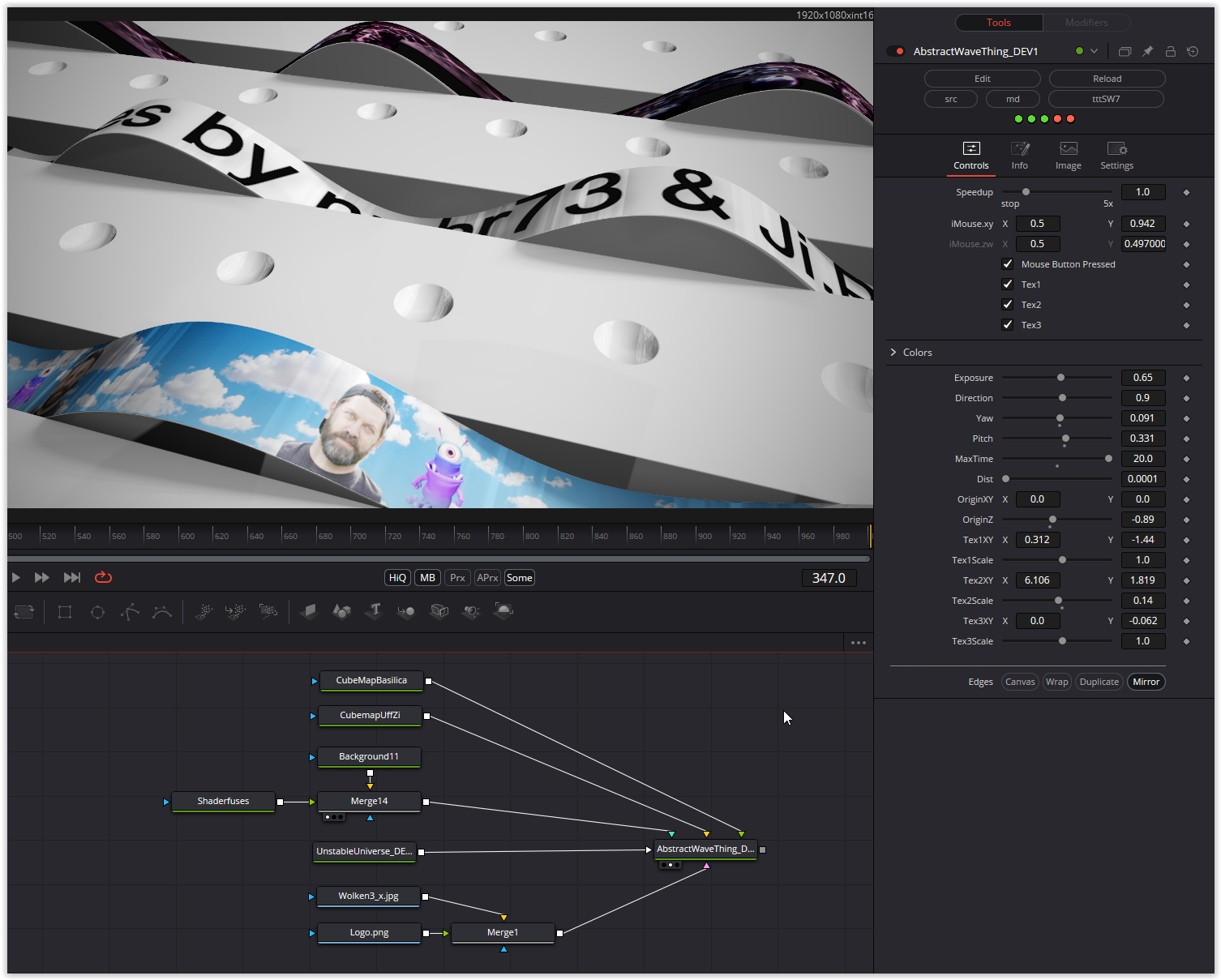Uncheck the Tex1 checkbox
This screenshot has width=1221, height=980.
click(1008, 285)
